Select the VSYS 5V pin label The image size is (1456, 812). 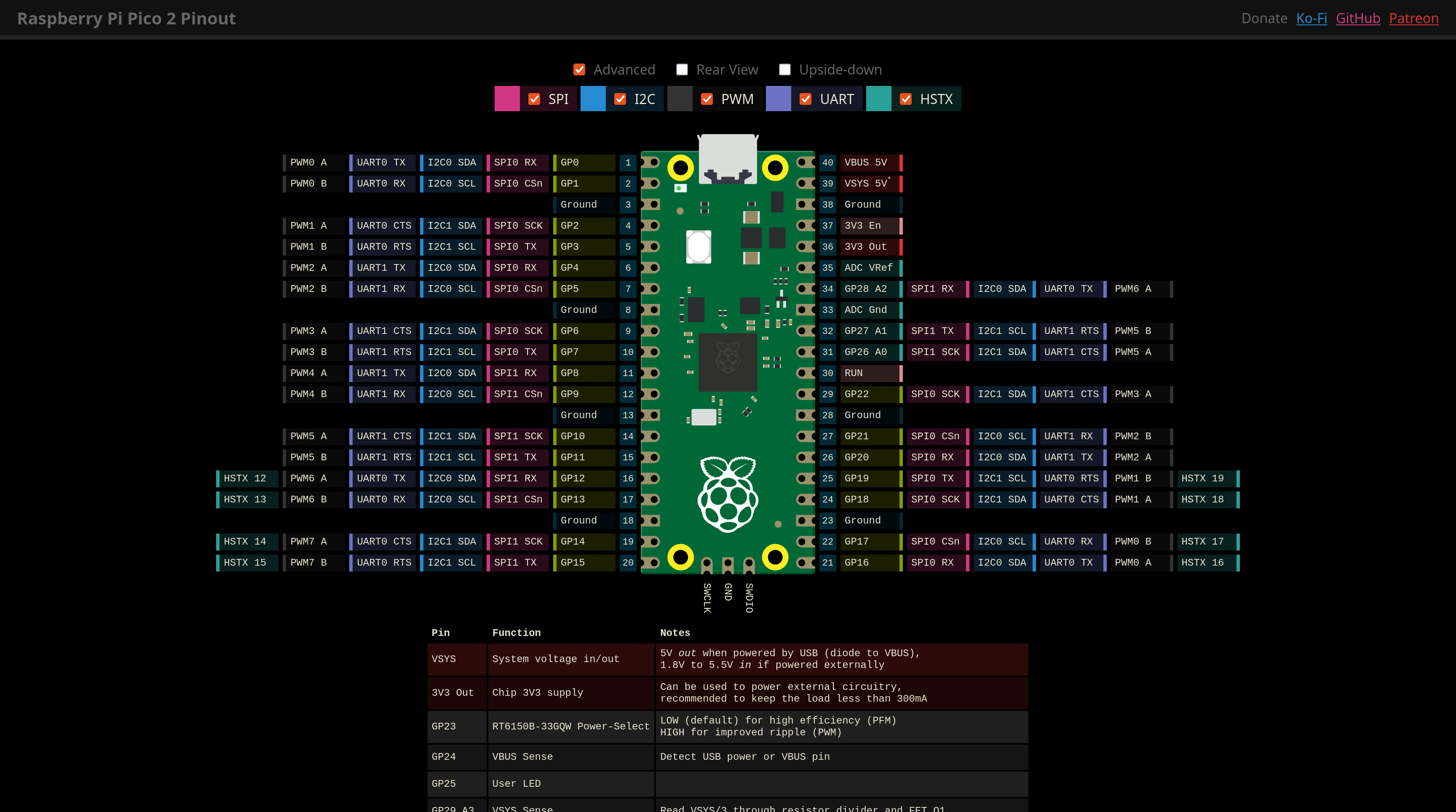pos(871,184)
